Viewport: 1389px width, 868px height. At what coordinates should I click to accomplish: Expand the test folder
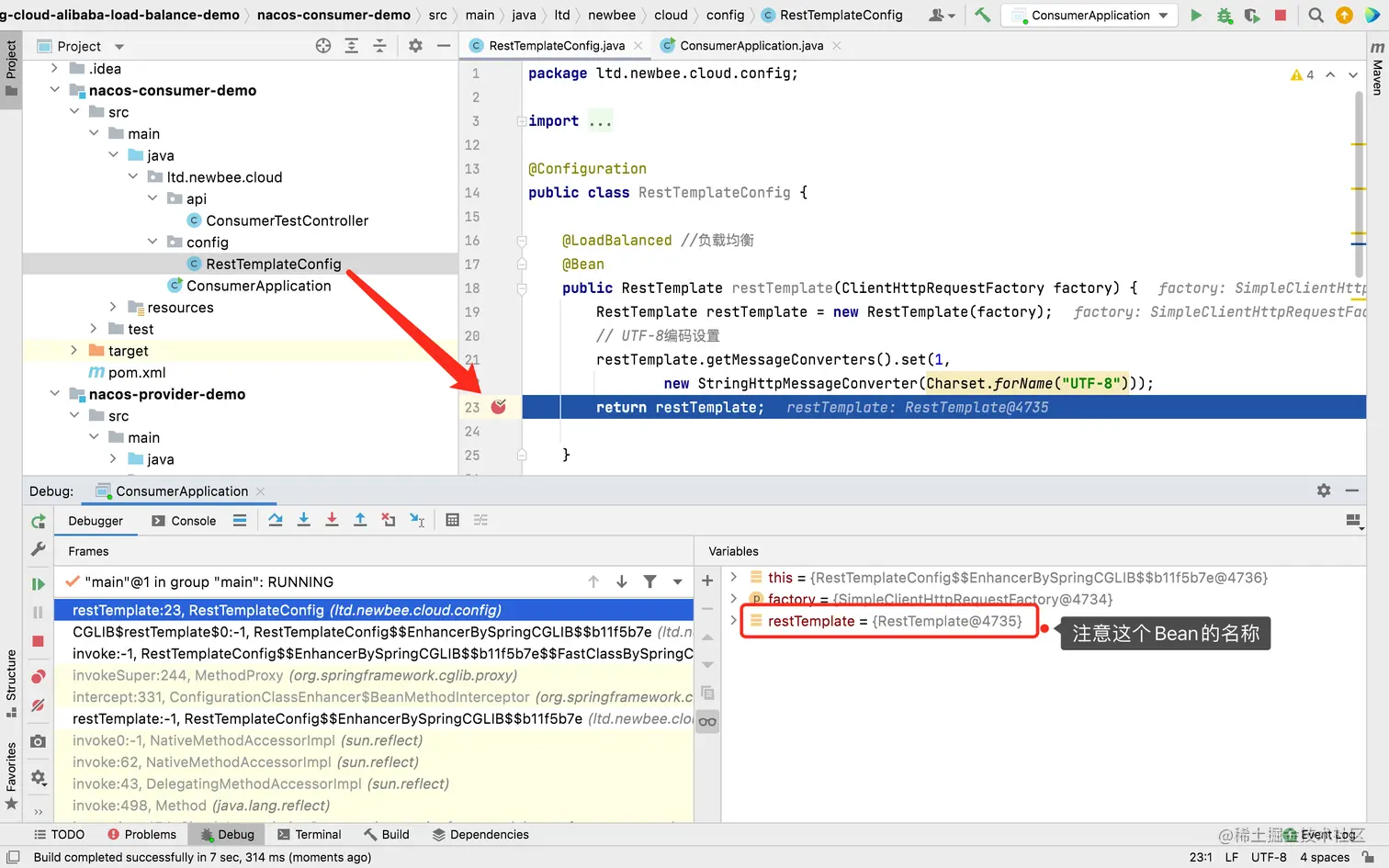point(94,329)
